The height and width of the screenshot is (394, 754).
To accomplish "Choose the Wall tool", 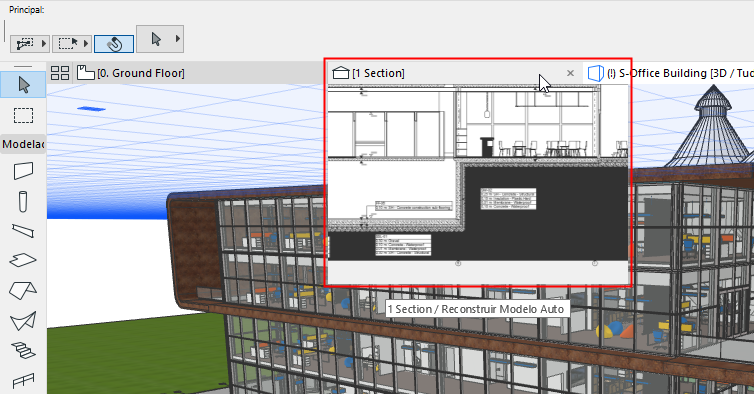I will coord(23,171).
